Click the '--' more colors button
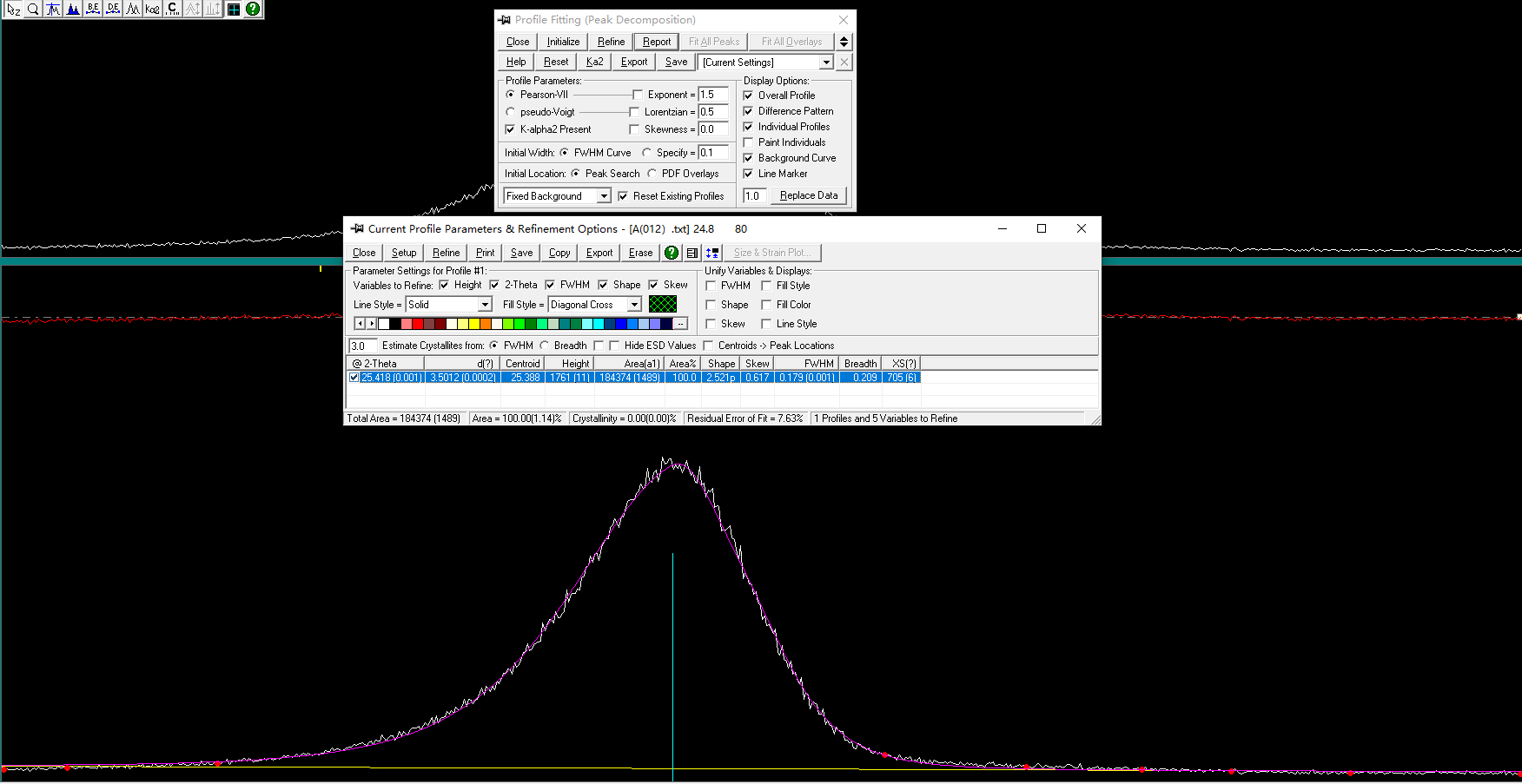 click(680, 324)
